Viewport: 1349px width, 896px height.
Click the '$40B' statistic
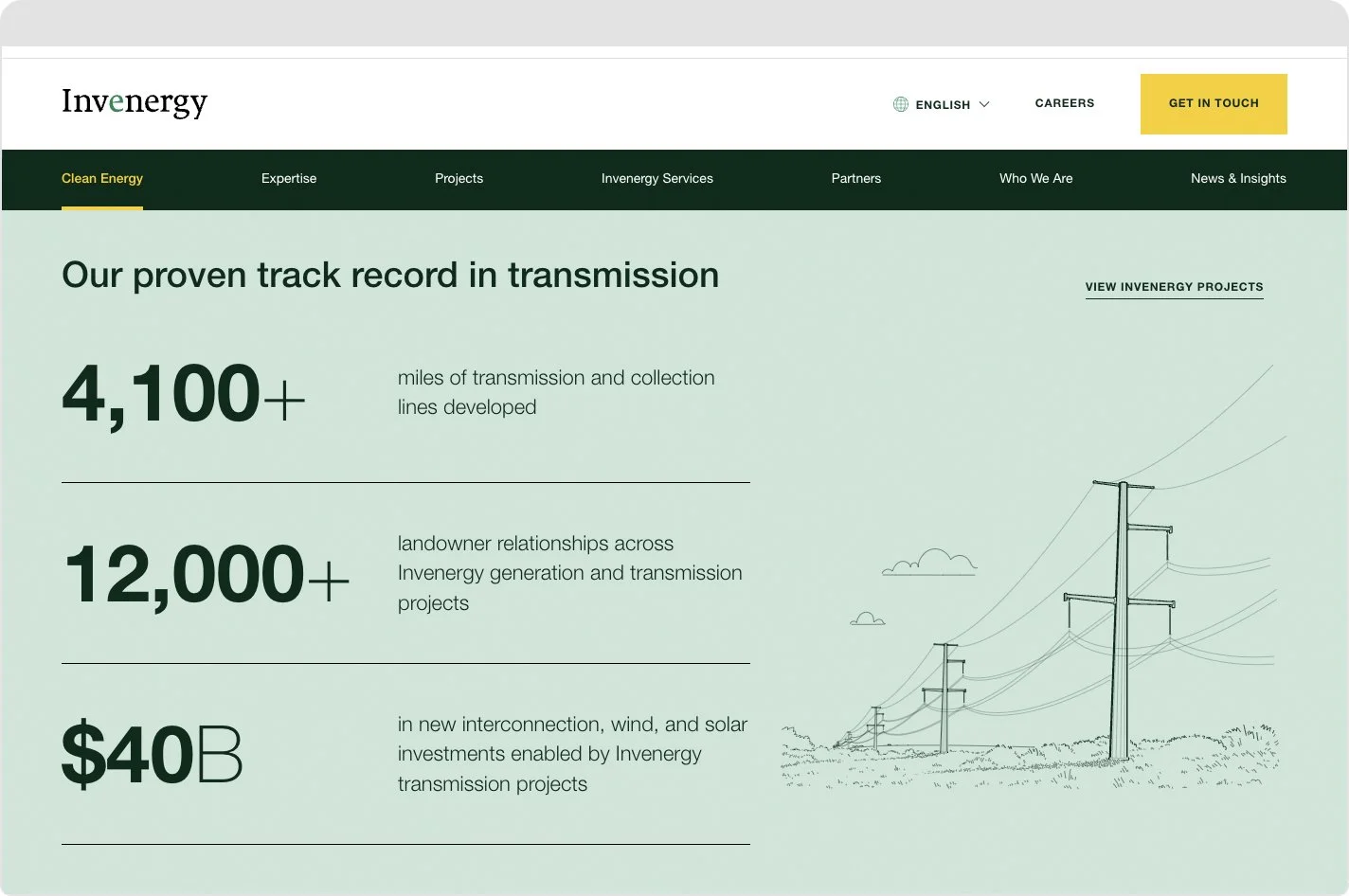152,754
